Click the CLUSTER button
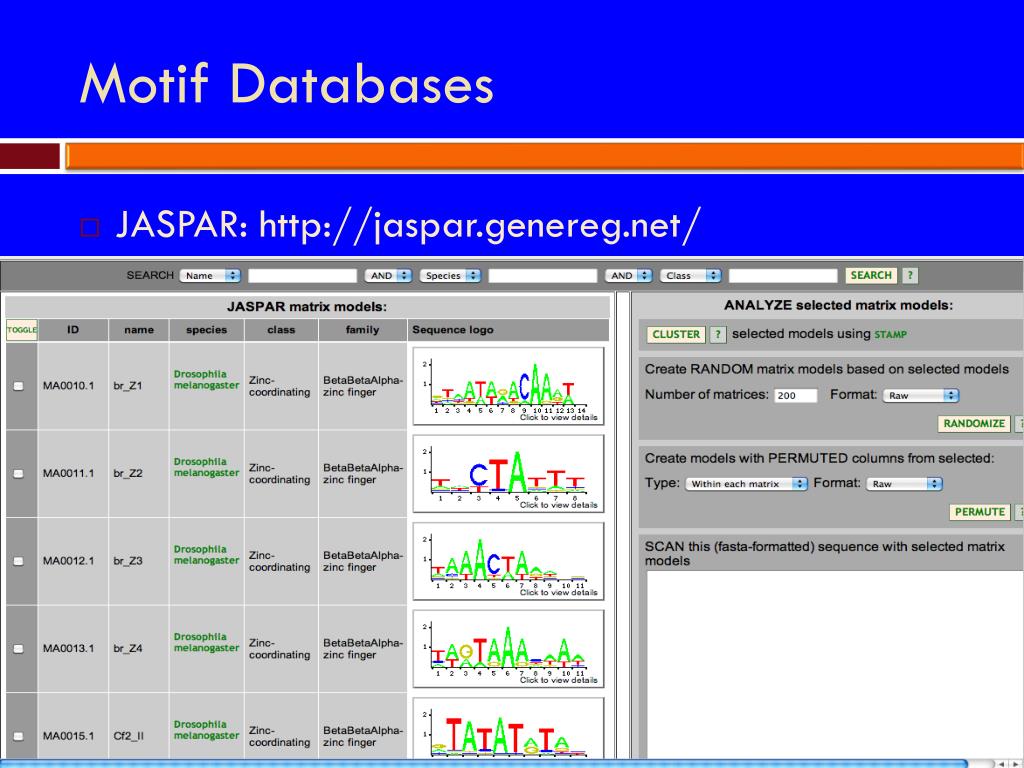The image size is (1024, 768). click(676, 334)
